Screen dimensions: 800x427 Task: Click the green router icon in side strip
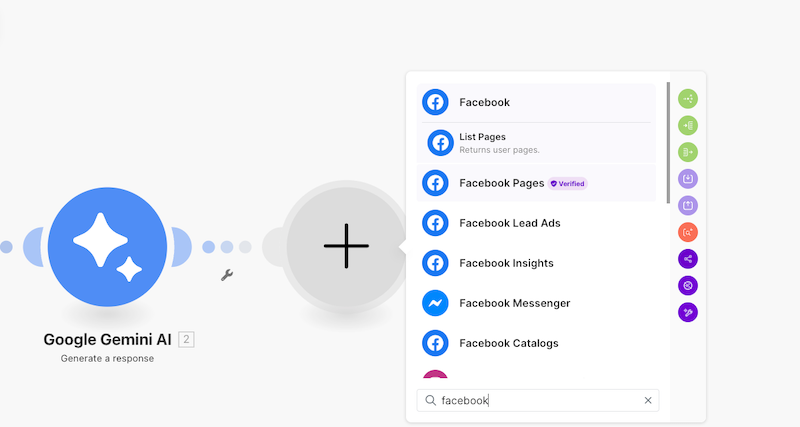pyautogui.click(x=688, y=98)
